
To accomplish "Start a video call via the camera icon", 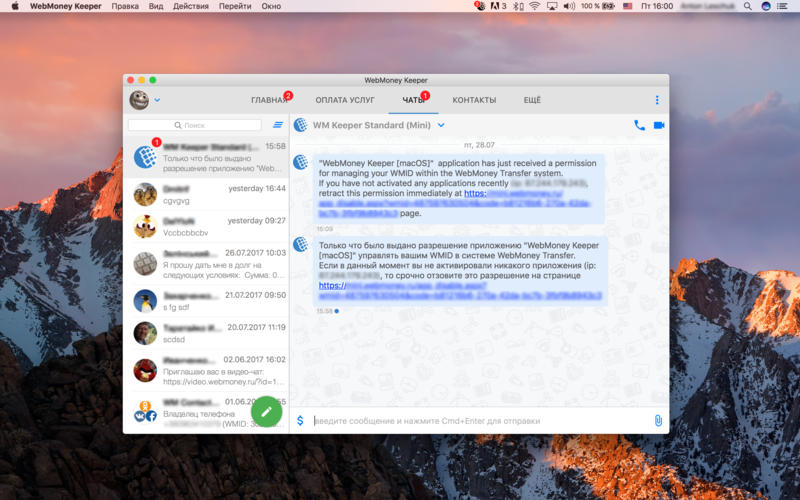I will coord(659,125).
